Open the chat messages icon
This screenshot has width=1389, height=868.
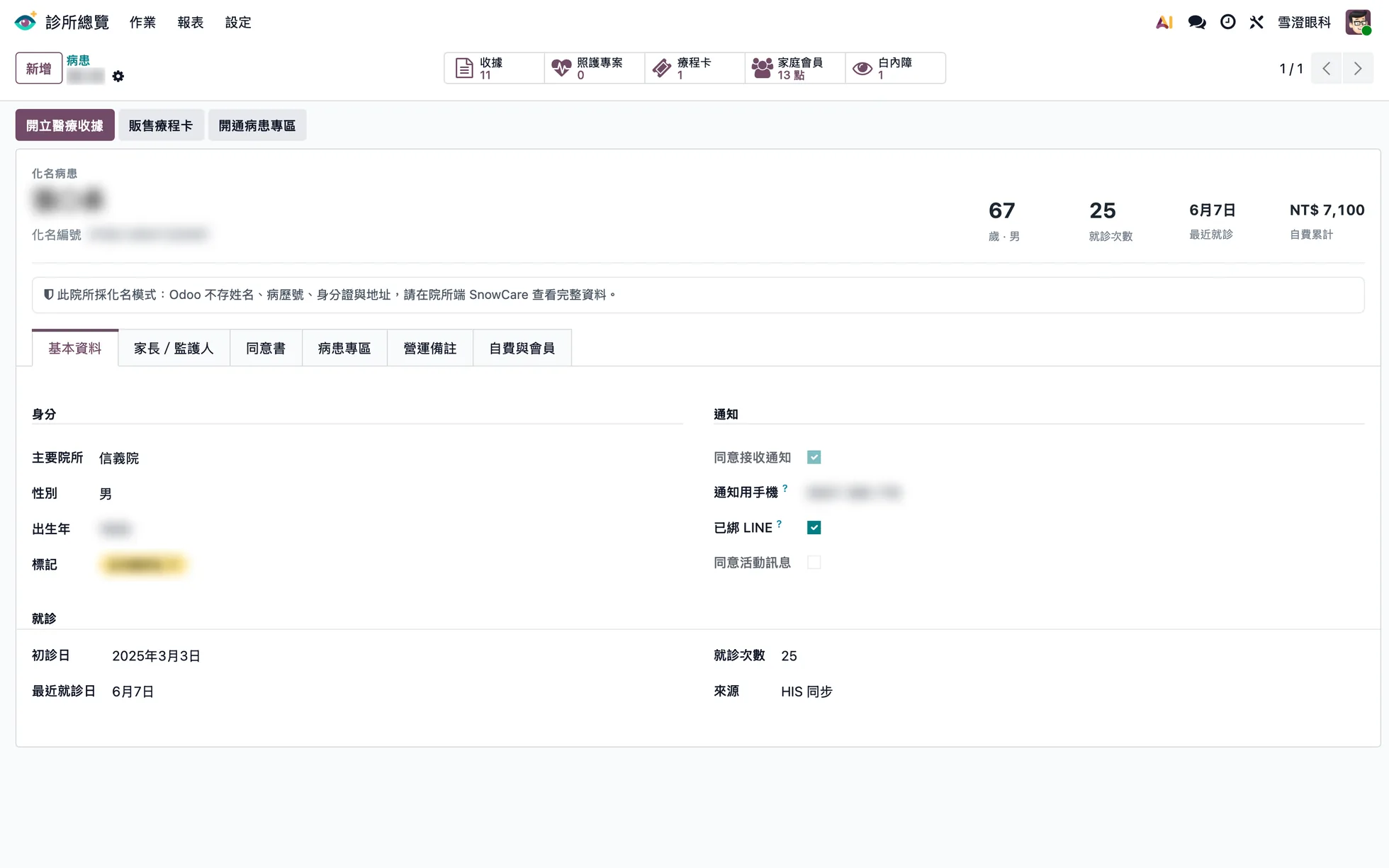coord(1197,22)
